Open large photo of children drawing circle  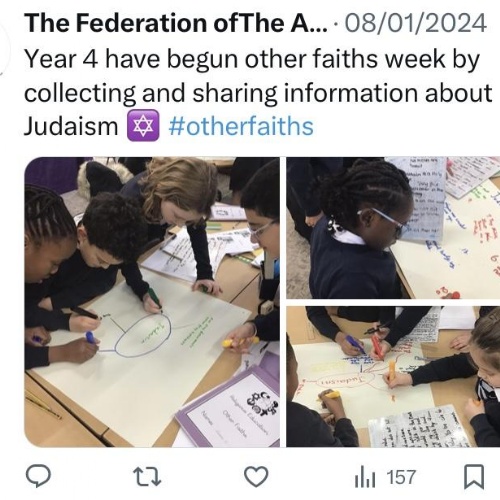pos(152,302)
